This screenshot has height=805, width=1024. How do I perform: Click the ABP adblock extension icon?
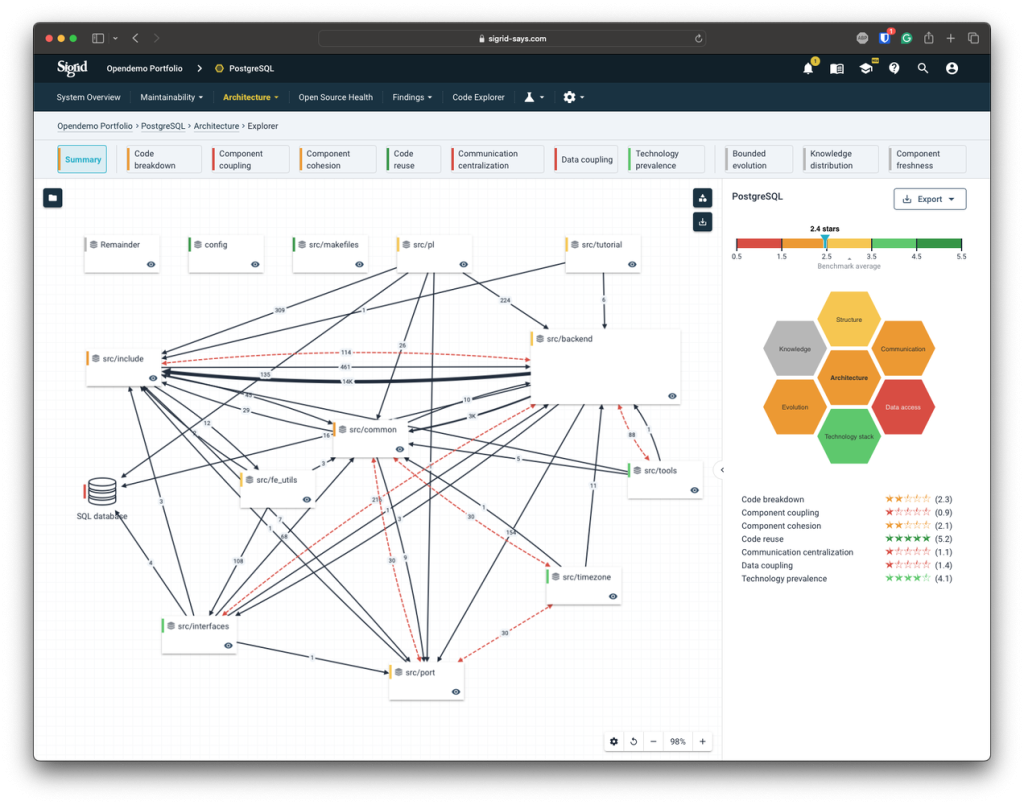[862, 39]
